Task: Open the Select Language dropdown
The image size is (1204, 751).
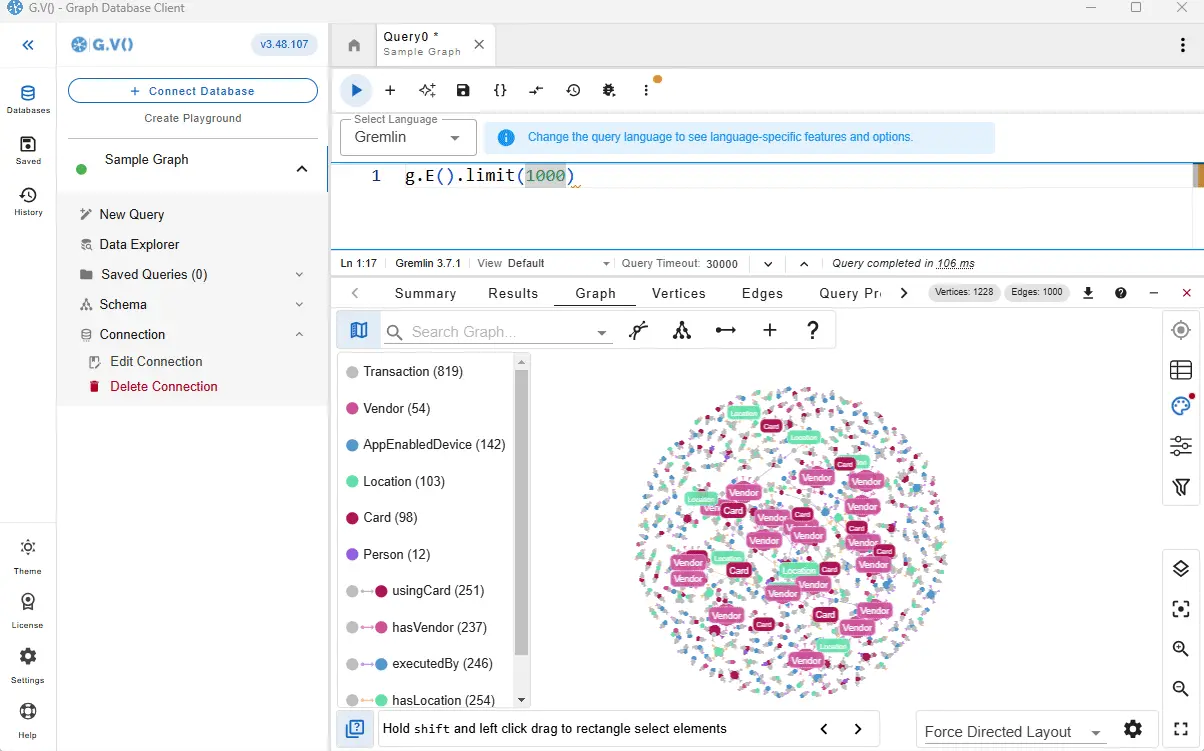Action: [x=407, y=137]
